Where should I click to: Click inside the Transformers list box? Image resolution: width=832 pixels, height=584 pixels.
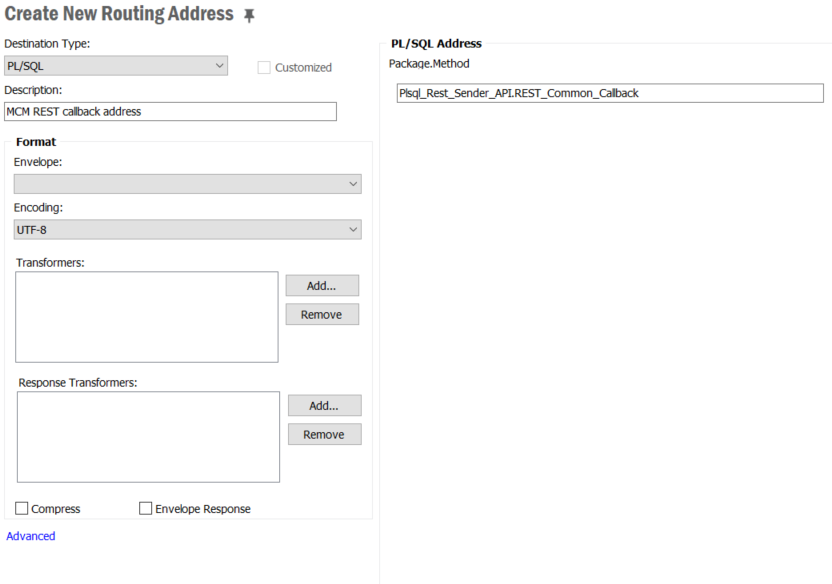click(146, 317)
